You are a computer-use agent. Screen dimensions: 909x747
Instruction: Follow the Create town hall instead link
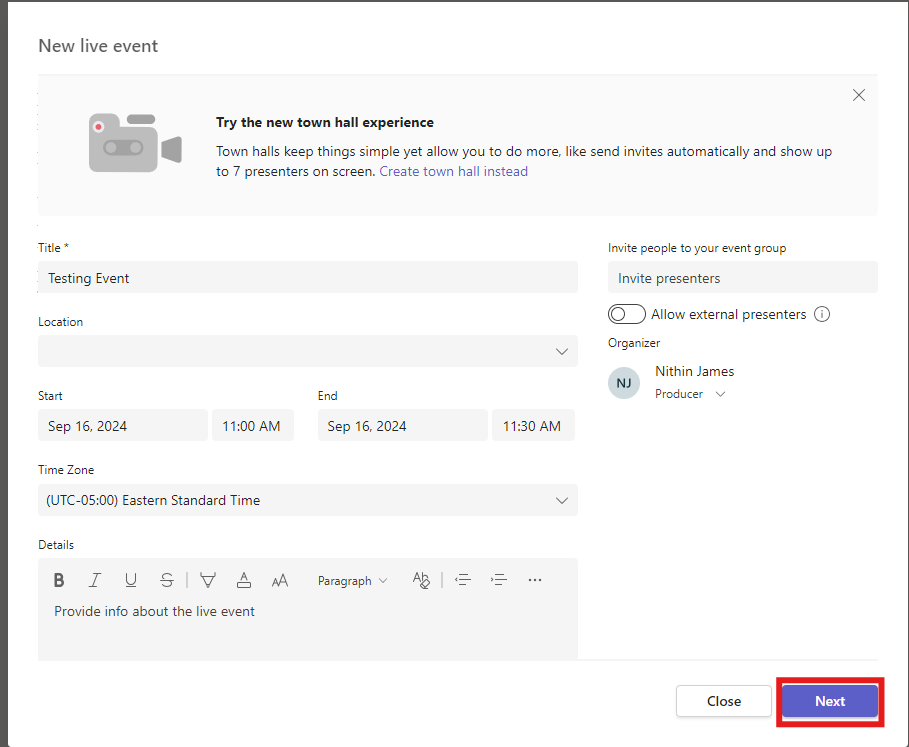(453, 172)
